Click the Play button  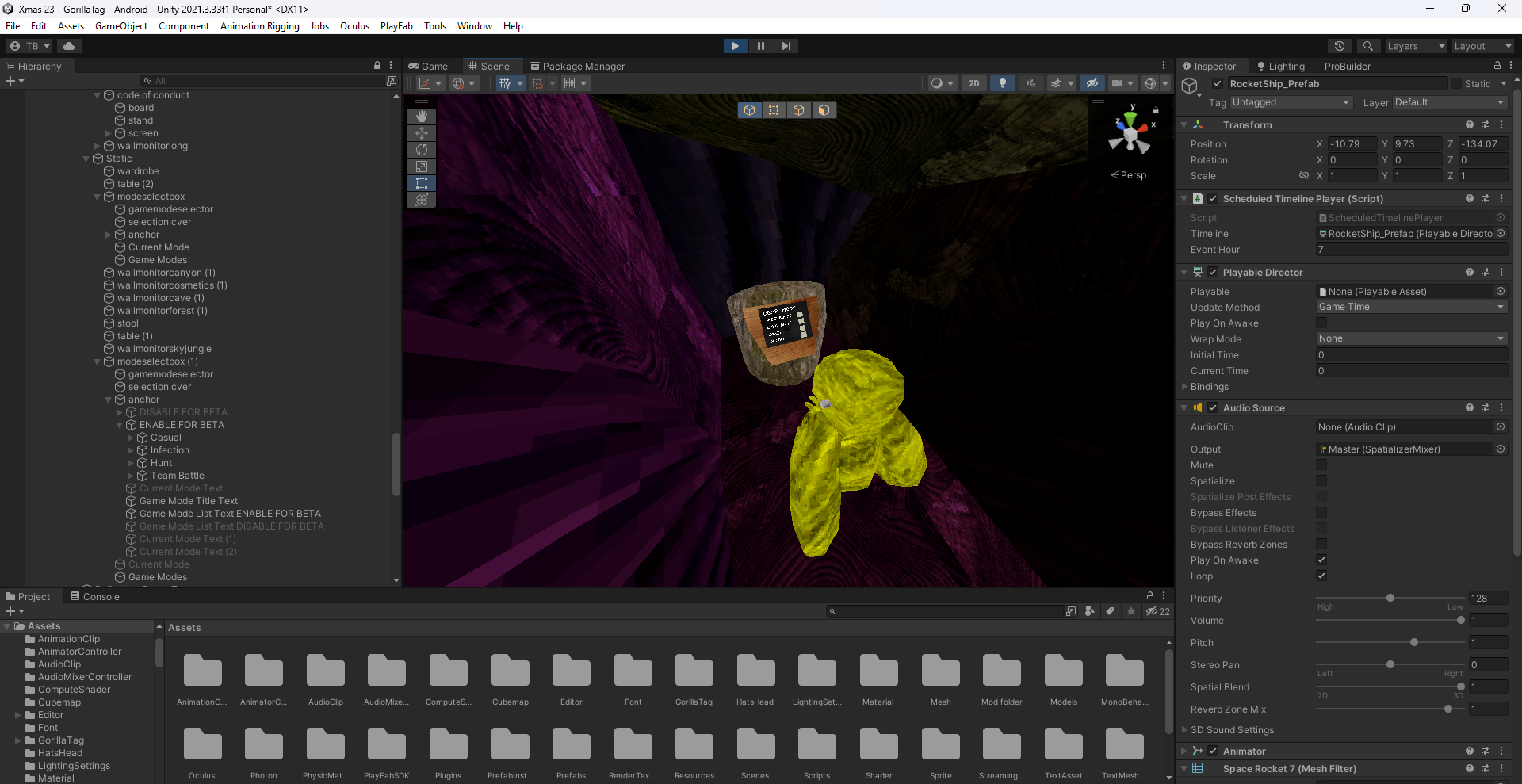pos(735,46)
